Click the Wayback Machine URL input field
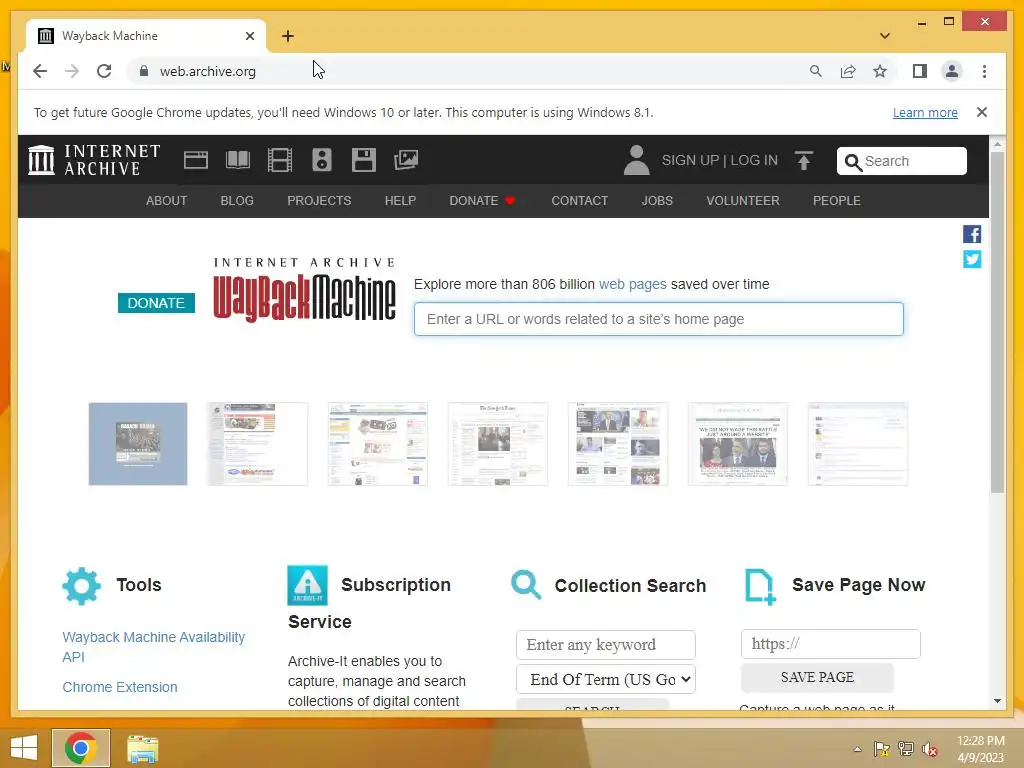 click(x=658, y=319)
